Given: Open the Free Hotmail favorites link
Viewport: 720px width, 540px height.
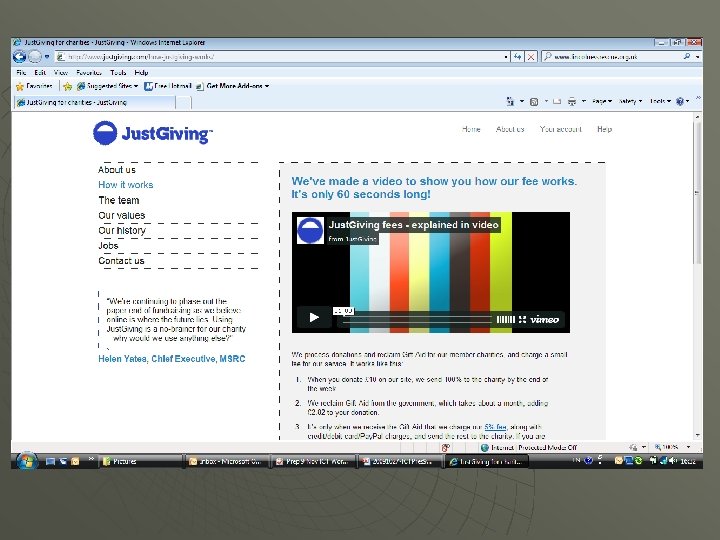Looking at the screenshot, I should click(x=168, y=86).
